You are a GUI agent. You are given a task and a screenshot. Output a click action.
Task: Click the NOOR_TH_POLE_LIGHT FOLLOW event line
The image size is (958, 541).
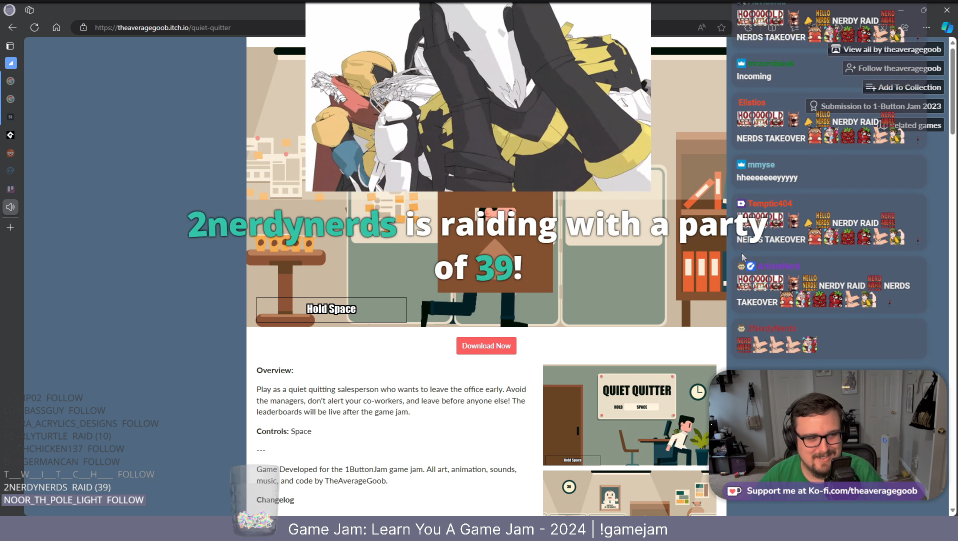point(74,500)
